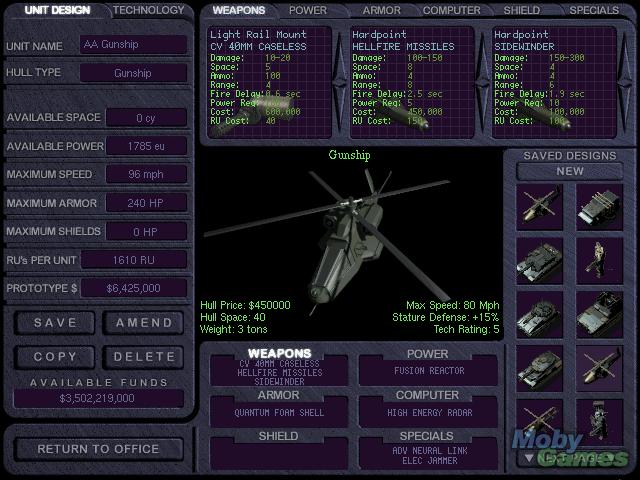Open the Hull Type Gunship selector
The width and height of the screenshot is (640, 480).
coord(133,73)
